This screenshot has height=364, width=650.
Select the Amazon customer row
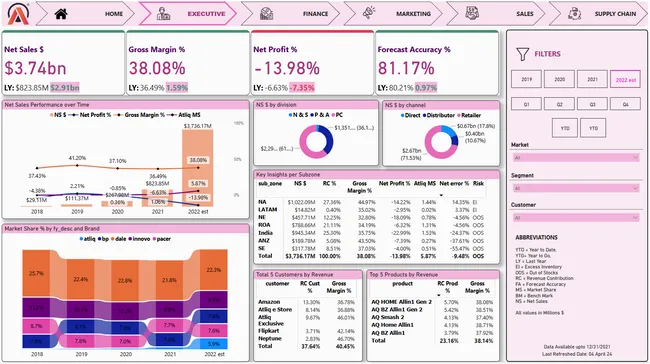coord(307,302)
